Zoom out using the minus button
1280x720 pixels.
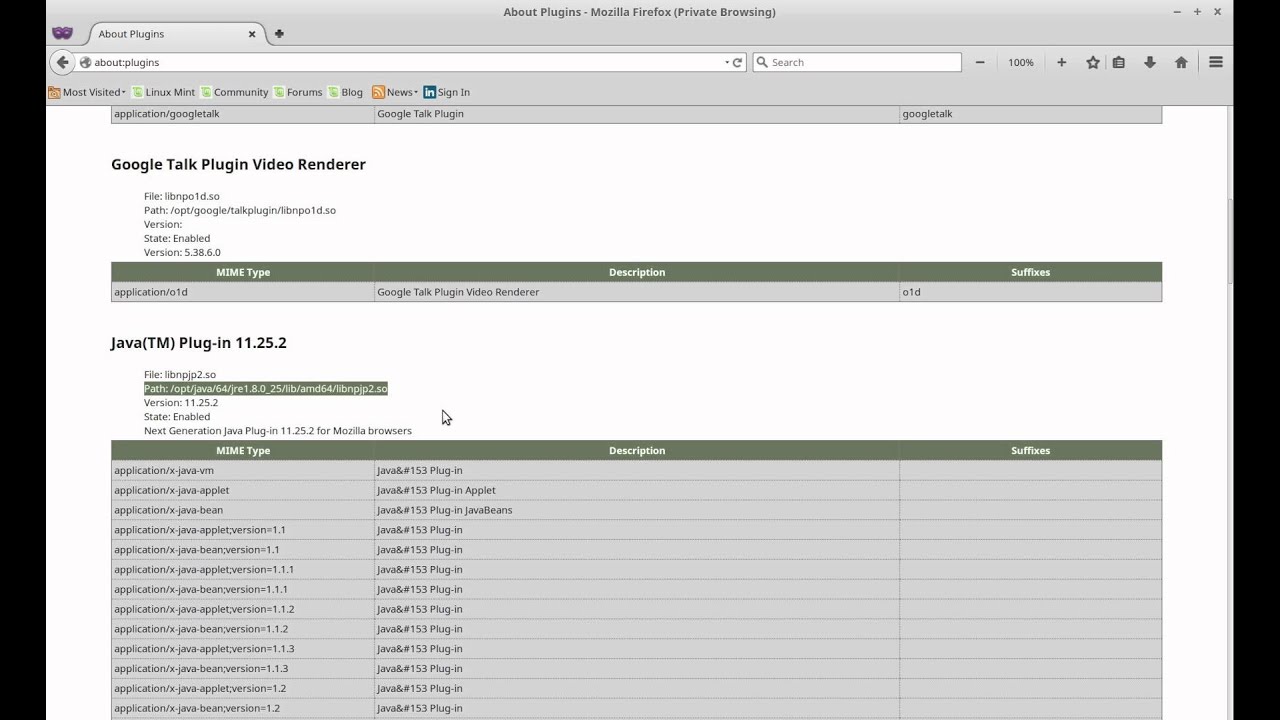click(x=980, y=62)
